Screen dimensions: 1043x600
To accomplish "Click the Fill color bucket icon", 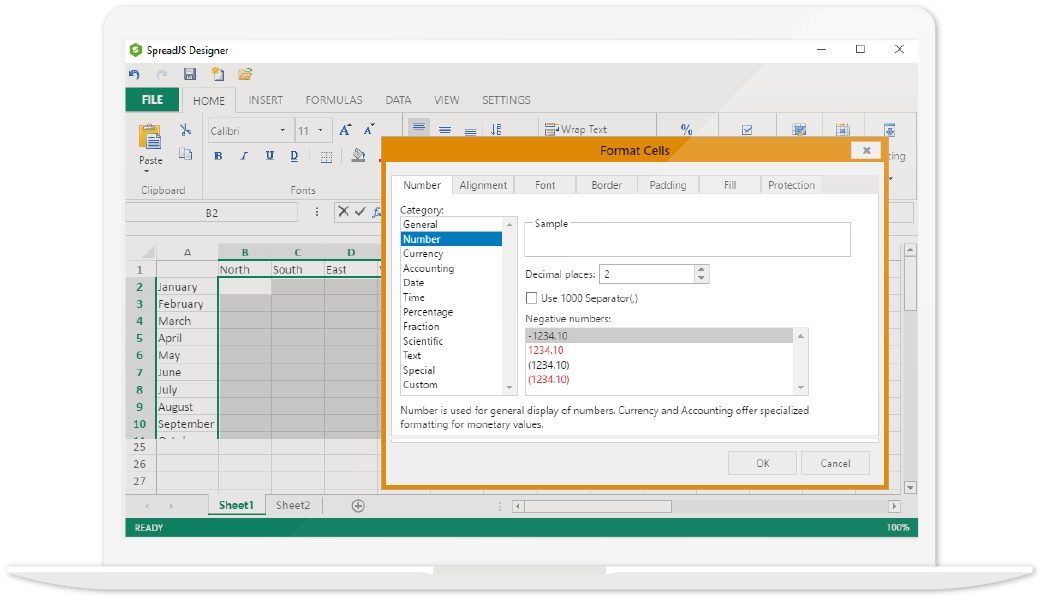I will pos(358,156).
